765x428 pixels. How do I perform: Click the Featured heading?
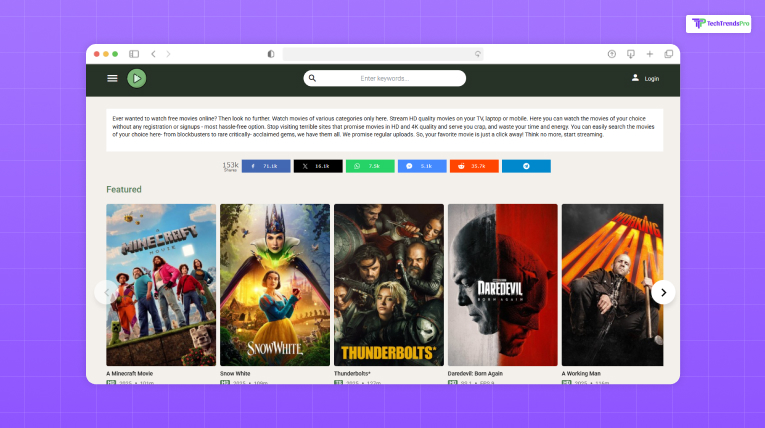coord(124,189)
